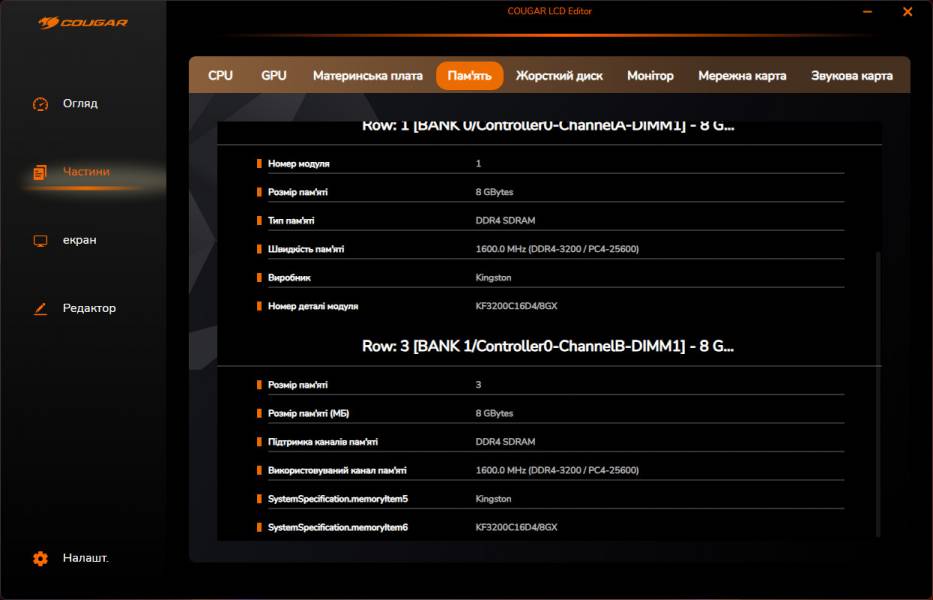This screenshot has width=933, height=600.
Task: Switch to the Монітор tab
Action: (x=650, y=76)
